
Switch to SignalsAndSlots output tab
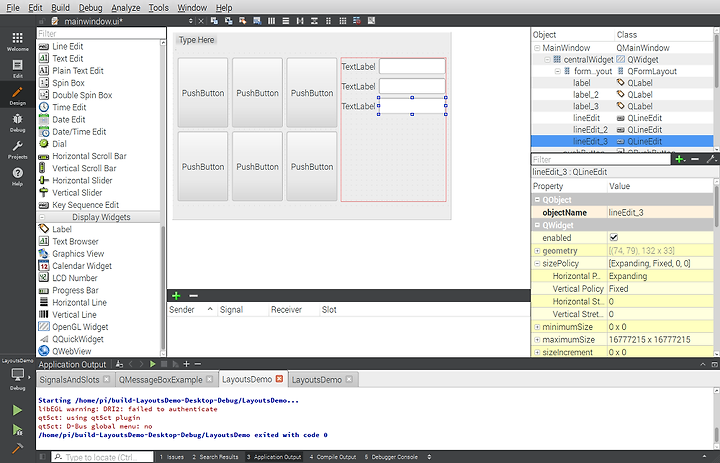point(69,379)
